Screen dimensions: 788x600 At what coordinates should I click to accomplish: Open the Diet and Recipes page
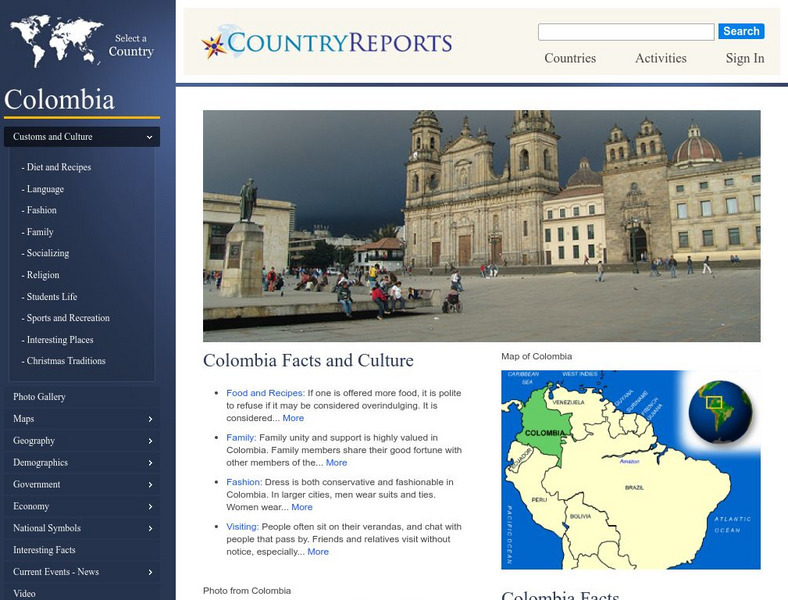coord(59,167)
